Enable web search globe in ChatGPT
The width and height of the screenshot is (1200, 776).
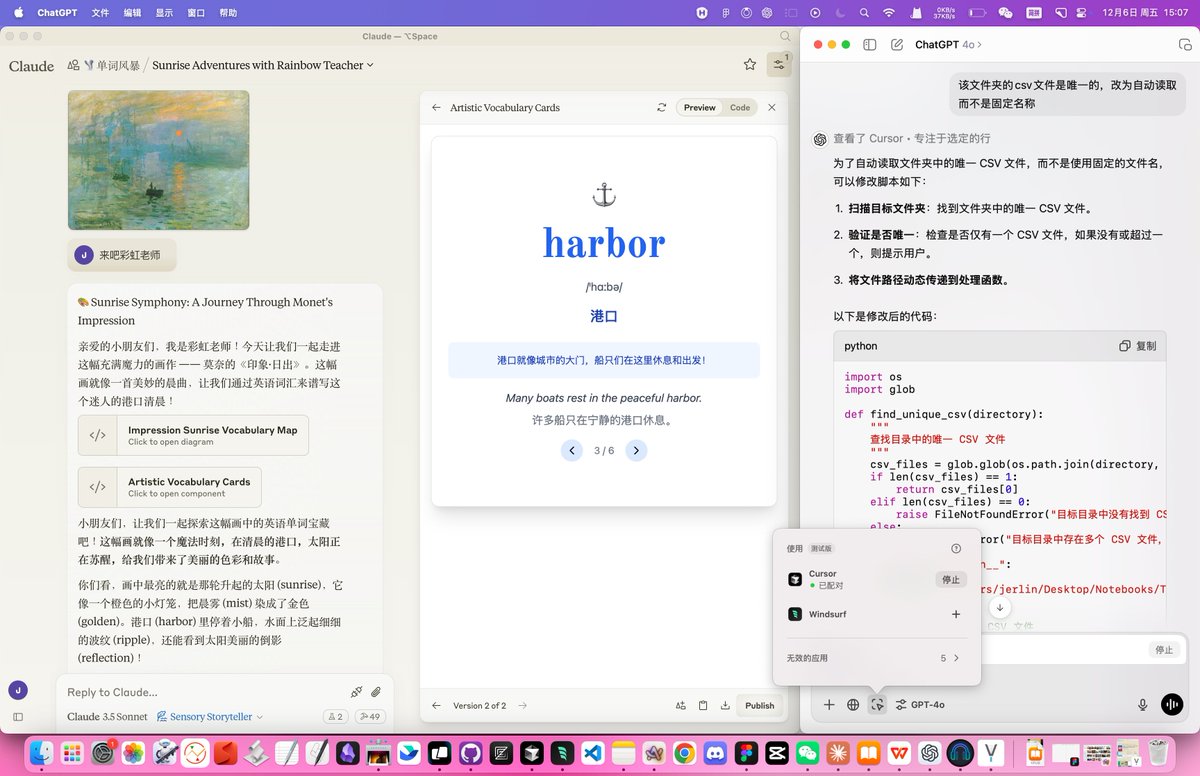pyautogui.click(x=853, y=705)
